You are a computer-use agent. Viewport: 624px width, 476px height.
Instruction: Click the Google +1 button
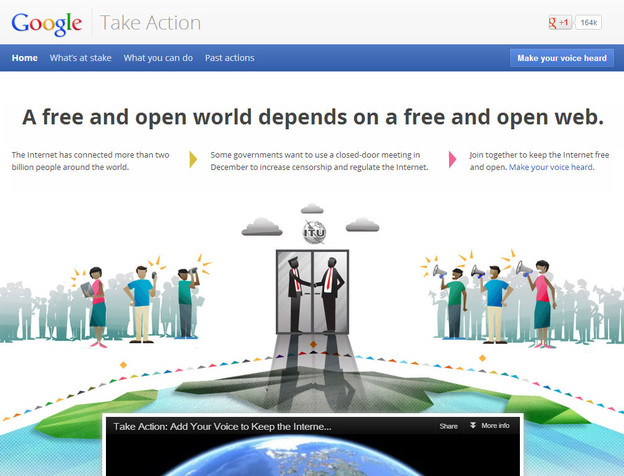click(560, 22)
